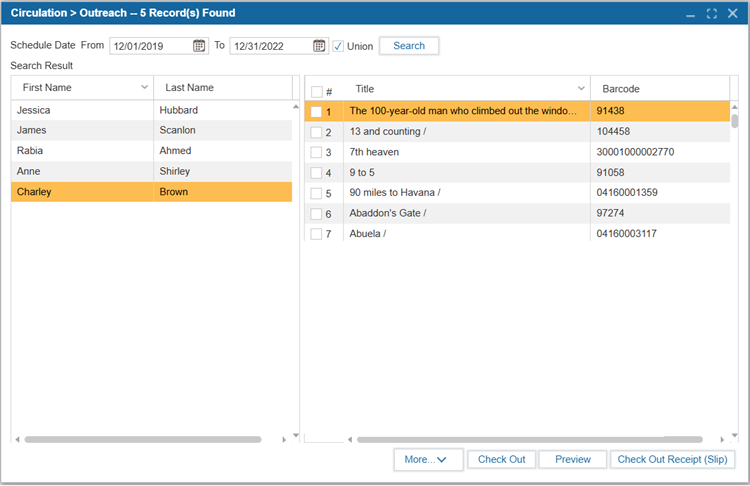The width and height of the screenshot is (750, 486).
Task: Click the titles list horizontal scrollbar
Action: click(x=529, y=439)
